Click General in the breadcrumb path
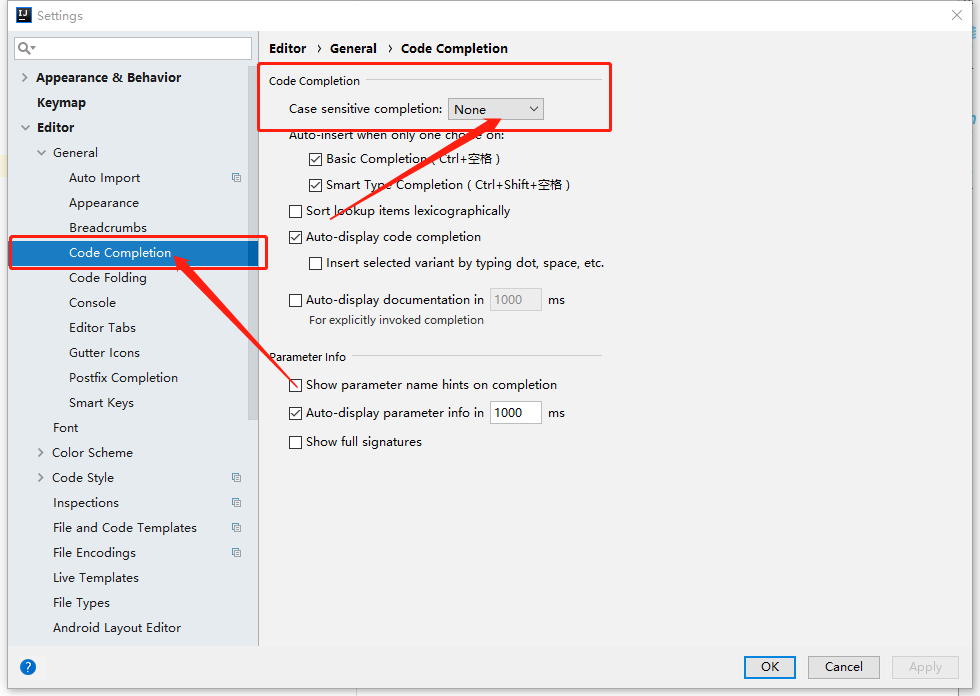Screen dimensions: 980x696 pyautogui.click(x=353, y=48)
